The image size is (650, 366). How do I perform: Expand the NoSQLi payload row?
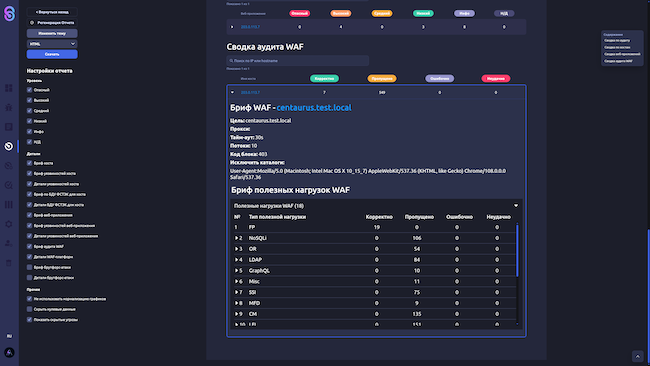click(x=236, y=238)
